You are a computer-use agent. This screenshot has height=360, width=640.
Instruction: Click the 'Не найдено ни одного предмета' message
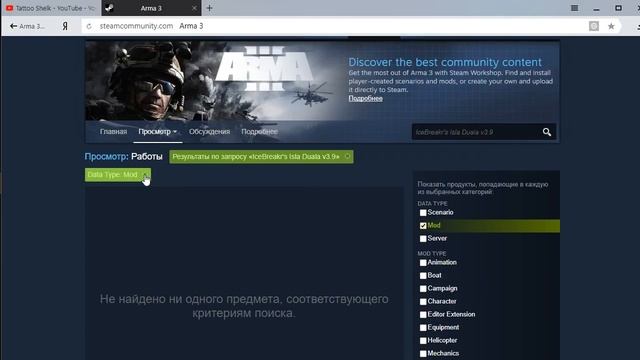[244, 306]
